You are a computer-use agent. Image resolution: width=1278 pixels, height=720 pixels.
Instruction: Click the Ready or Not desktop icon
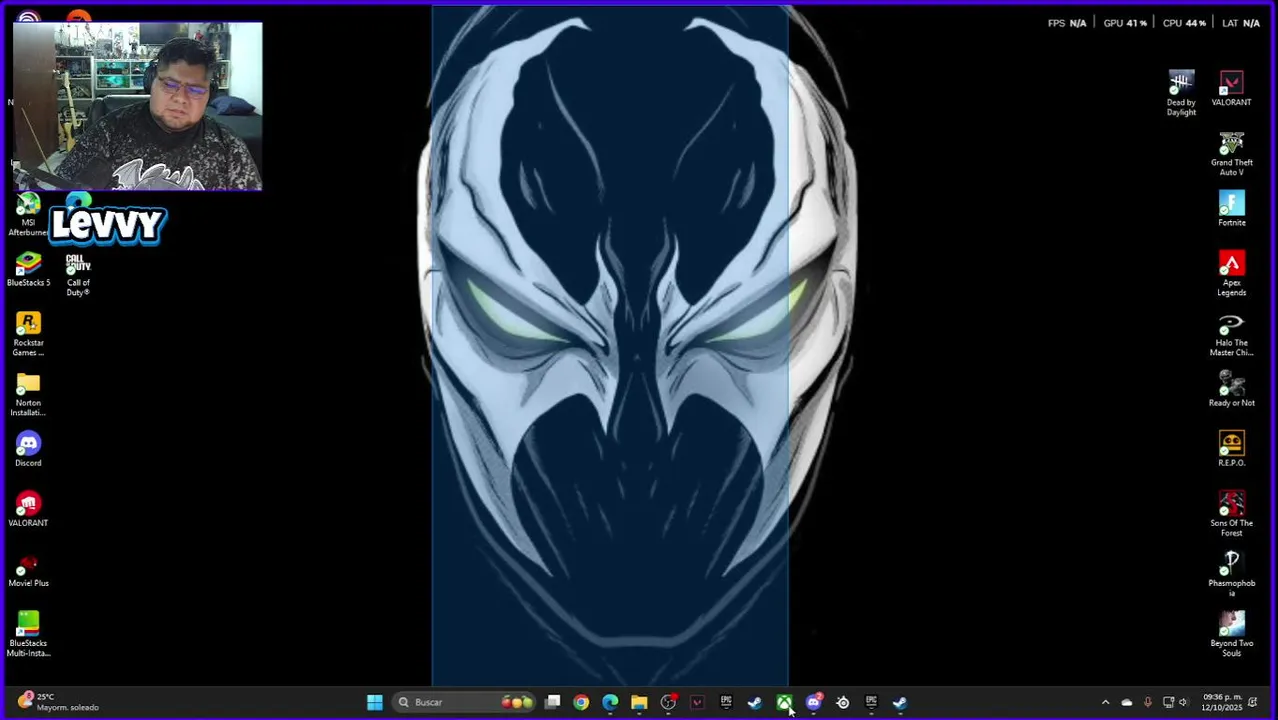(1231, 389)
